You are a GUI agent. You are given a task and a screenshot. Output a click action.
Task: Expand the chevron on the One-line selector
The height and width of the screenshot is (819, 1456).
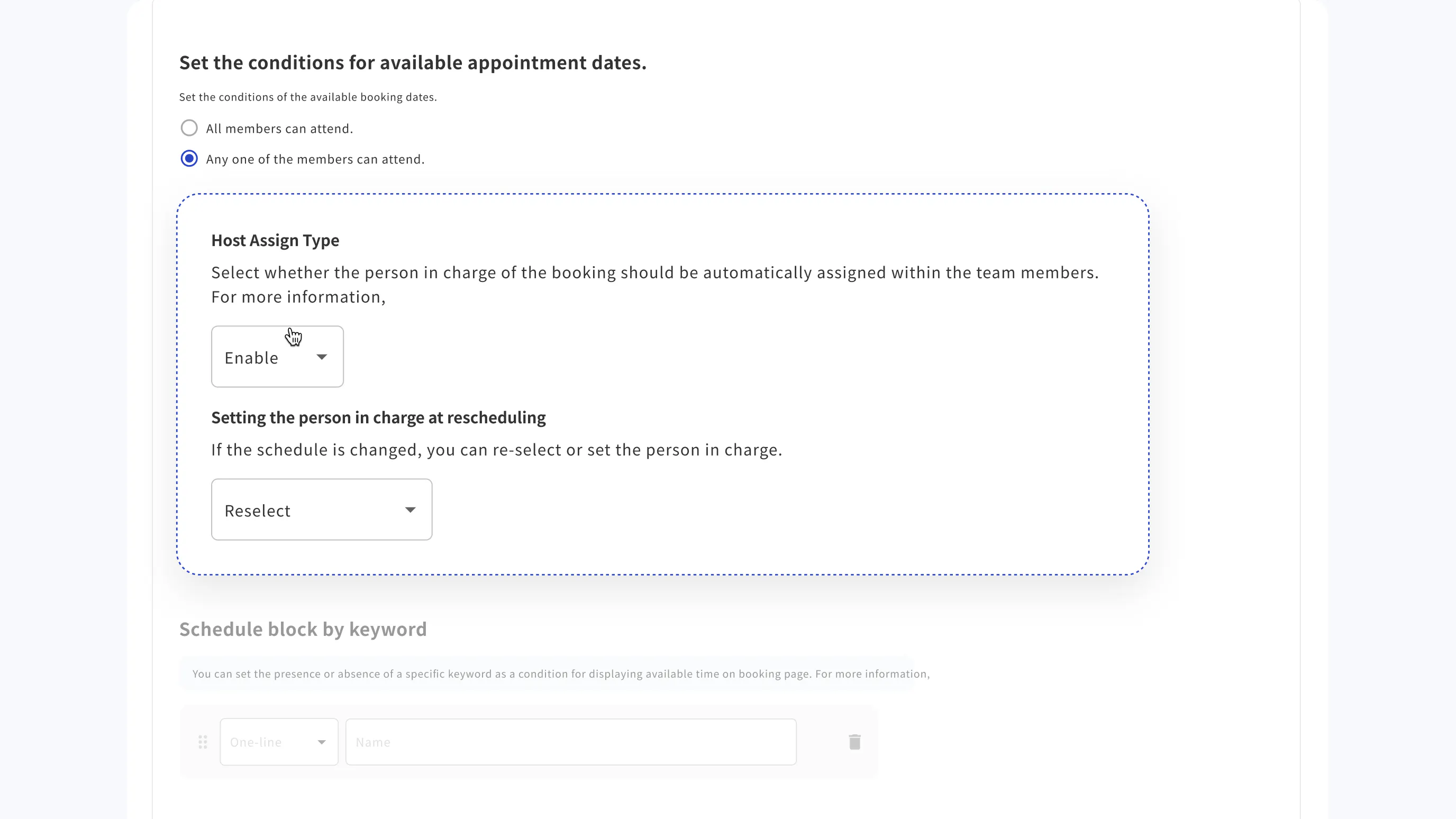[322, 742]
